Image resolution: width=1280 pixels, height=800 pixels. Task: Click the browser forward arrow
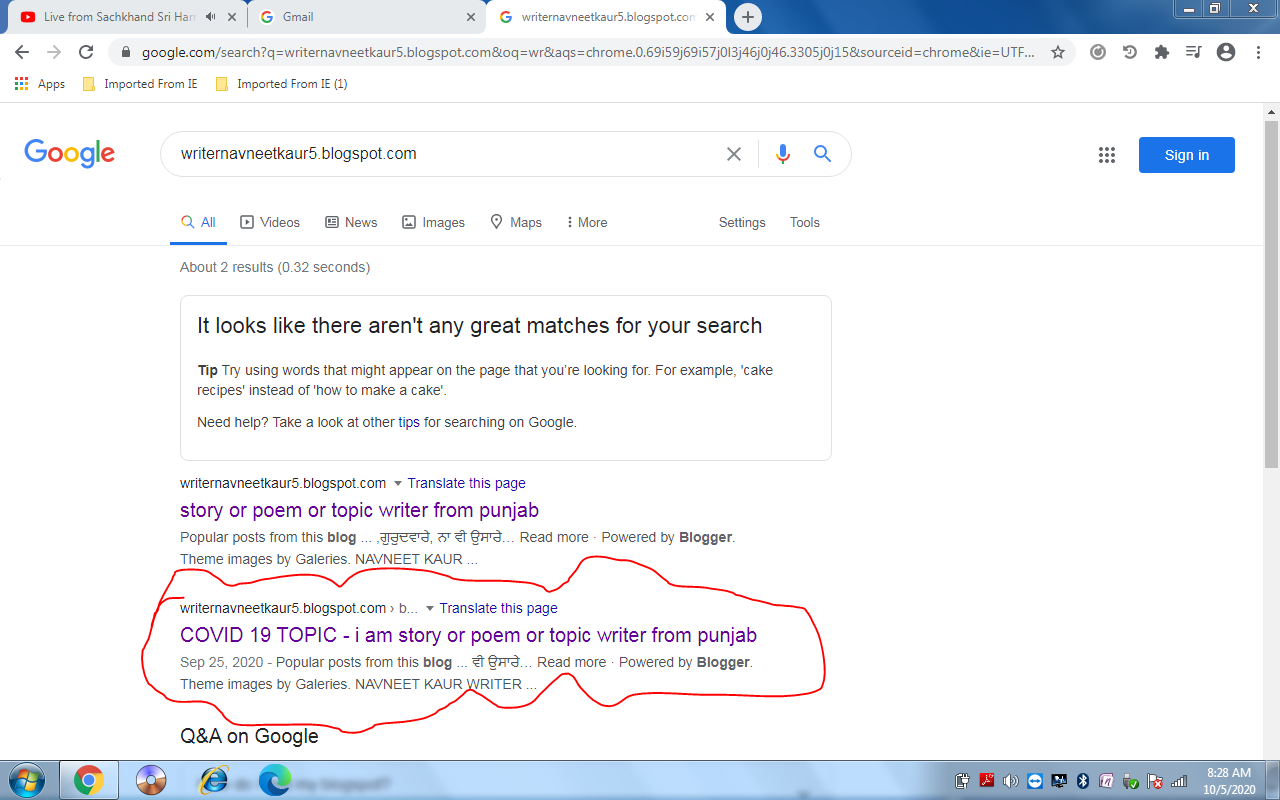tap(54, 52)
